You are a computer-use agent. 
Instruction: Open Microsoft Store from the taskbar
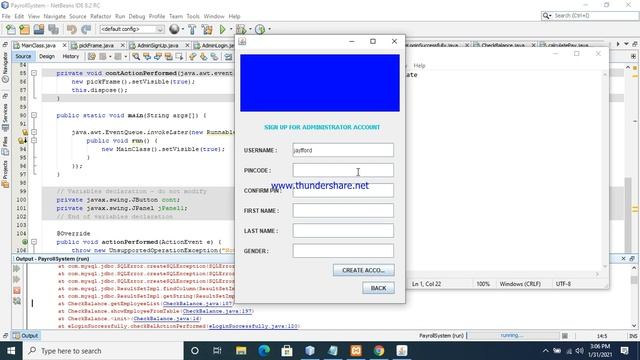click(x=287, y=351)
